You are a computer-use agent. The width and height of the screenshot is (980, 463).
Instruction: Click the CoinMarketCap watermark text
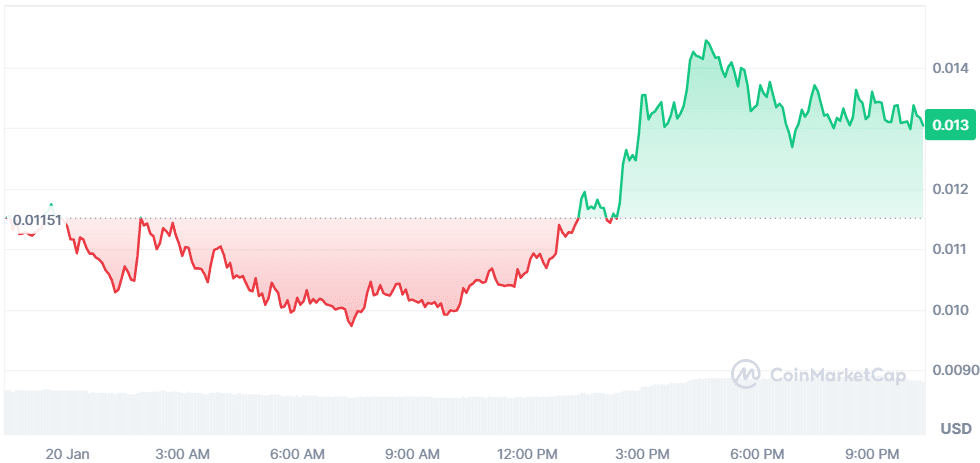838,375
